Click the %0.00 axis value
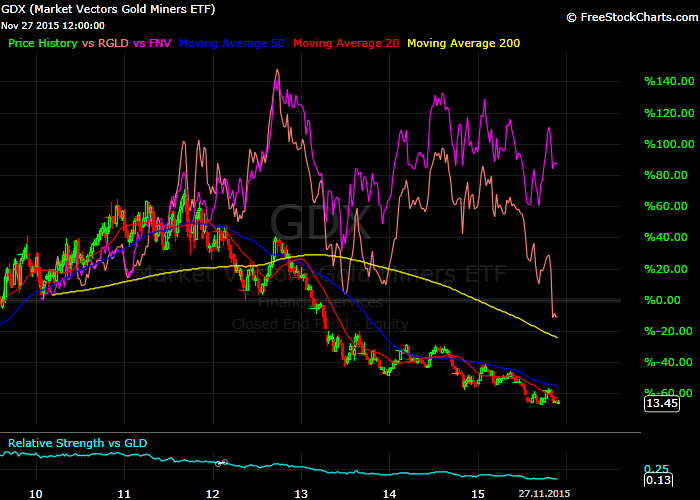 pyautogui.click(x=662, y=300)
